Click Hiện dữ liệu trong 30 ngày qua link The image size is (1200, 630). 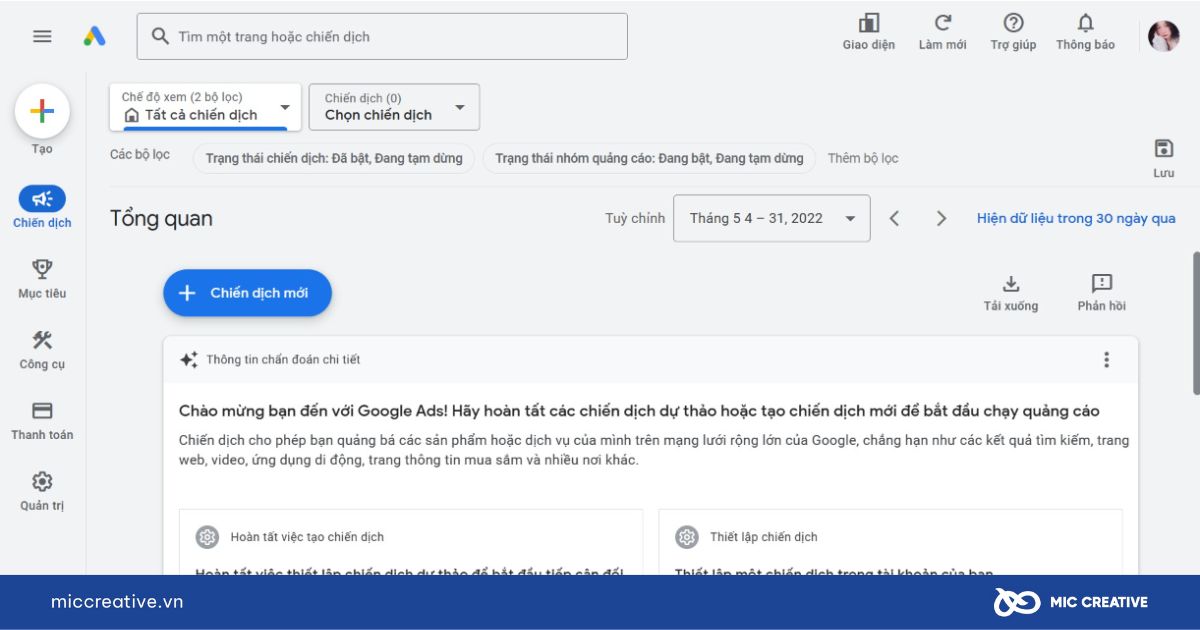(1076, 218)
